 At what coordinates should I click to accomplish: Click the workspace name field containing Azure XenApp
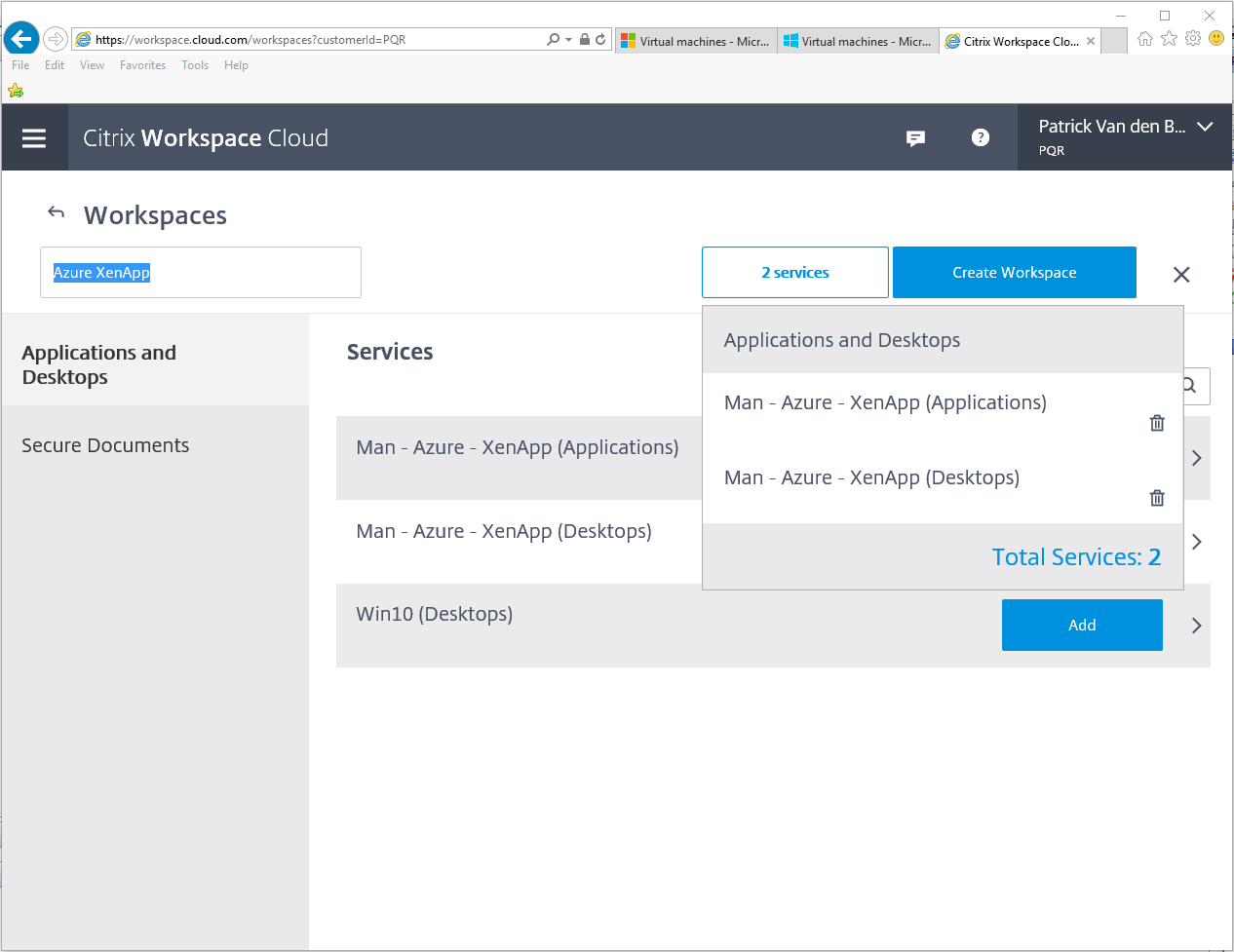coord(201,272)
